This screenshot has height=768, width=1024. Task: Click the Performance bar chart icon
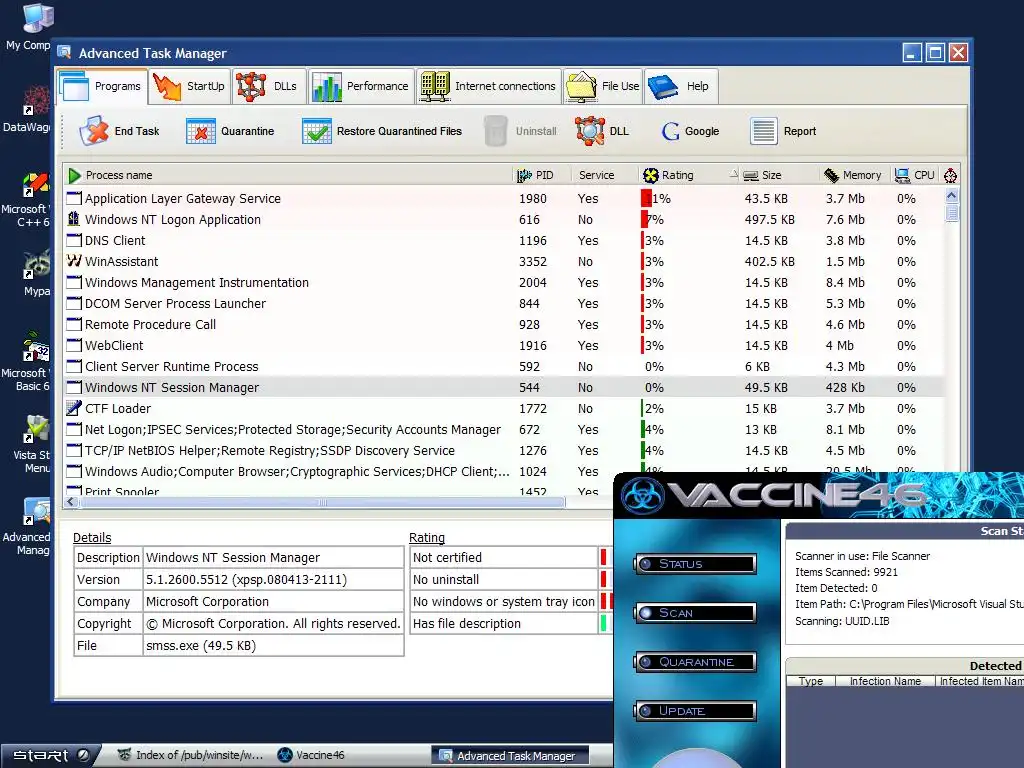pyautogui.click(x=327, y=87)
